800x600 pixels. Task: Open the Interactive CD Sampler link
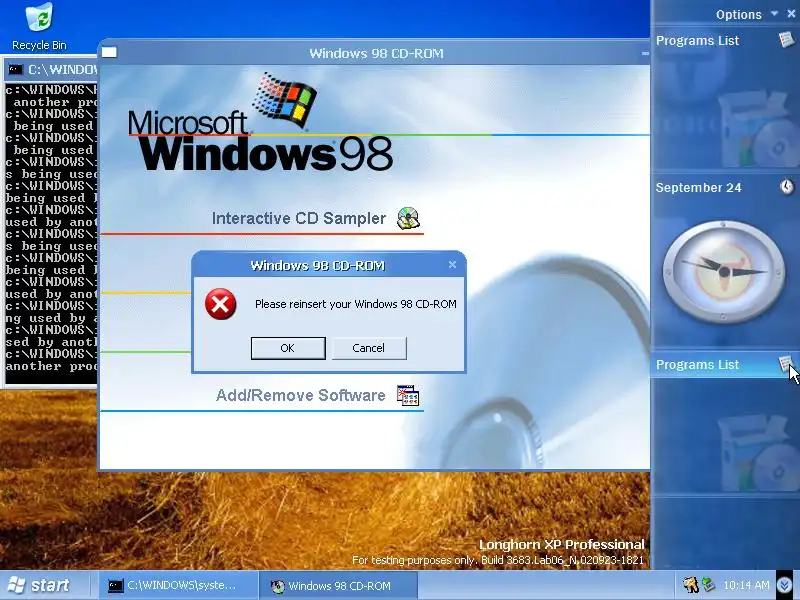point(298,218)
